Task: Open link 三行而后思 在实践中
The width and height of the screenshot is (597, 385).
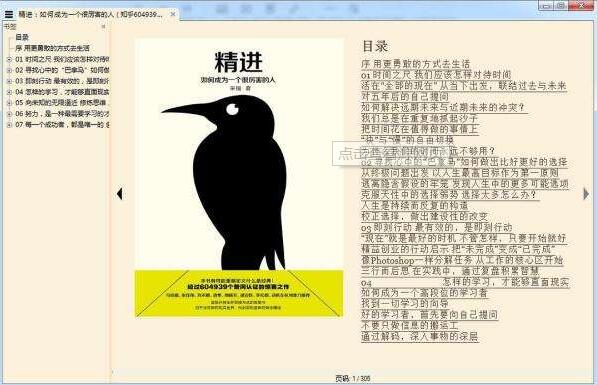Action: coord(450,271)
